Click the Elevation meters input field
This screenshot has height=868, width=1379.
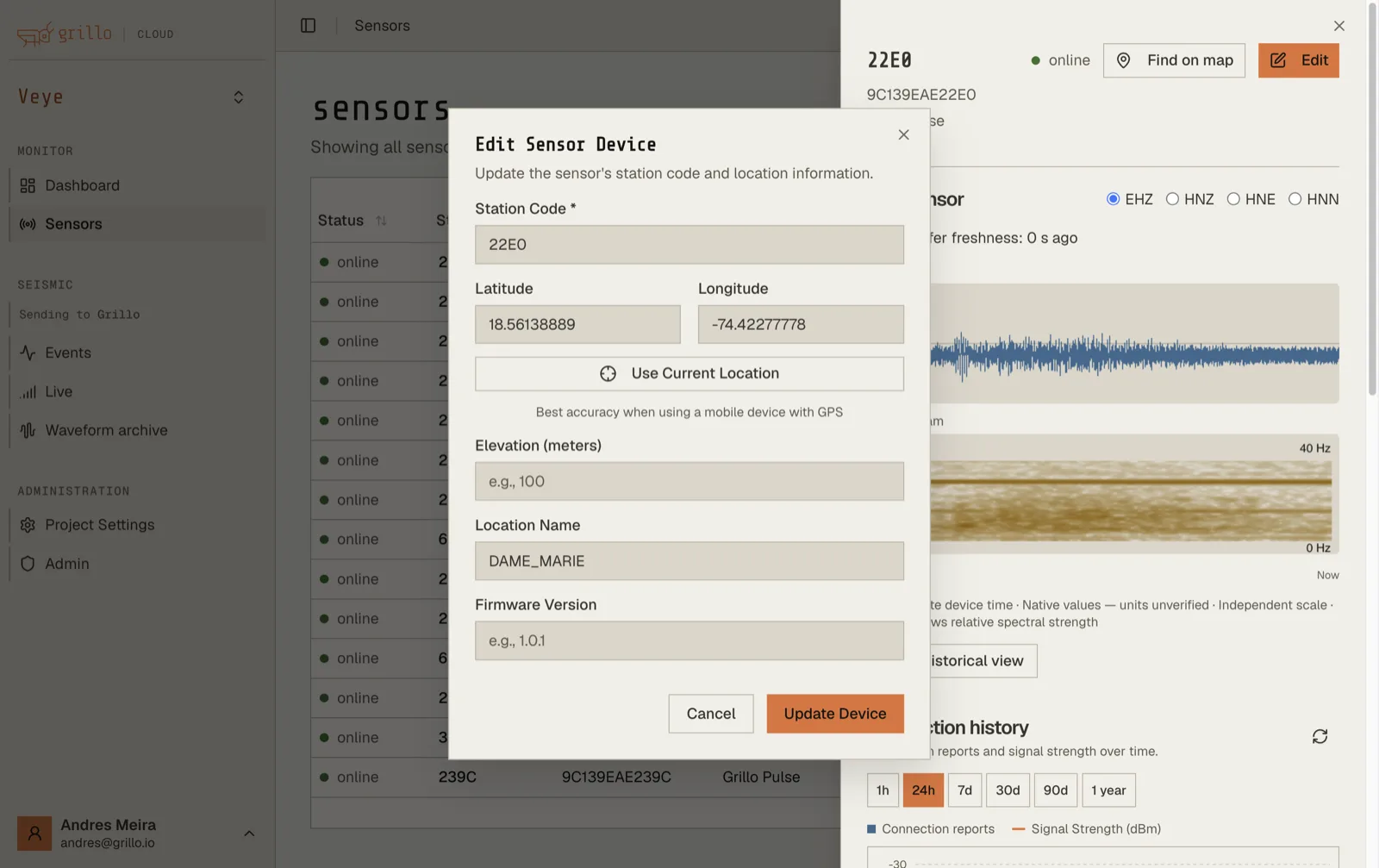tap(689, 481)
